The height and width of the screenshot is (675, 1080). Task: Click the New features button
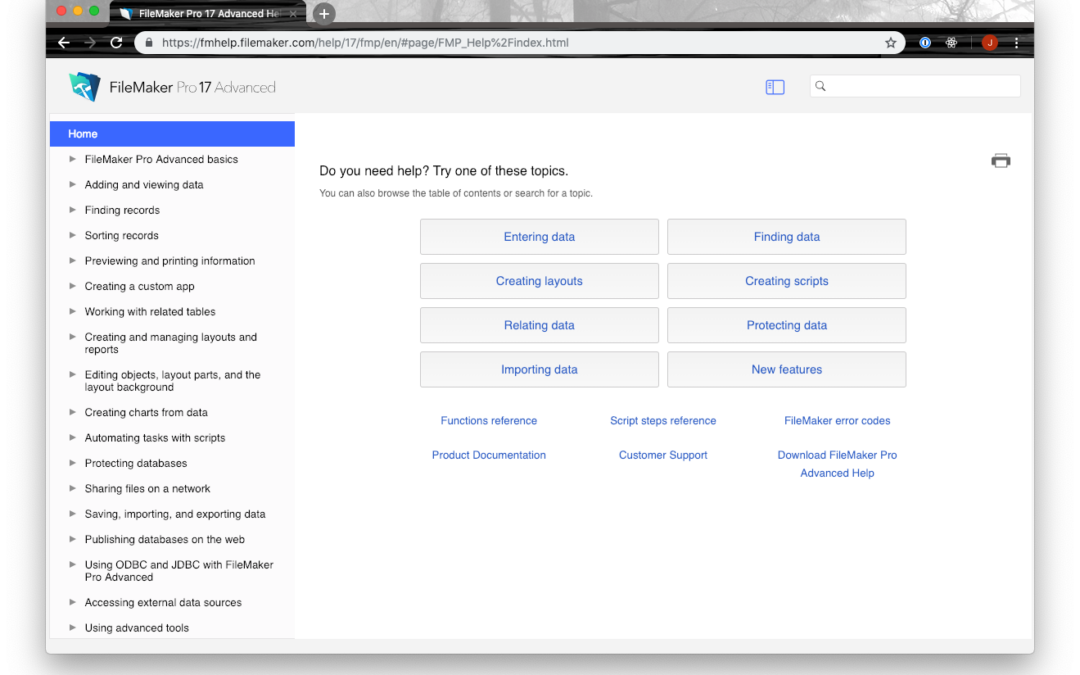coord(787,369)
